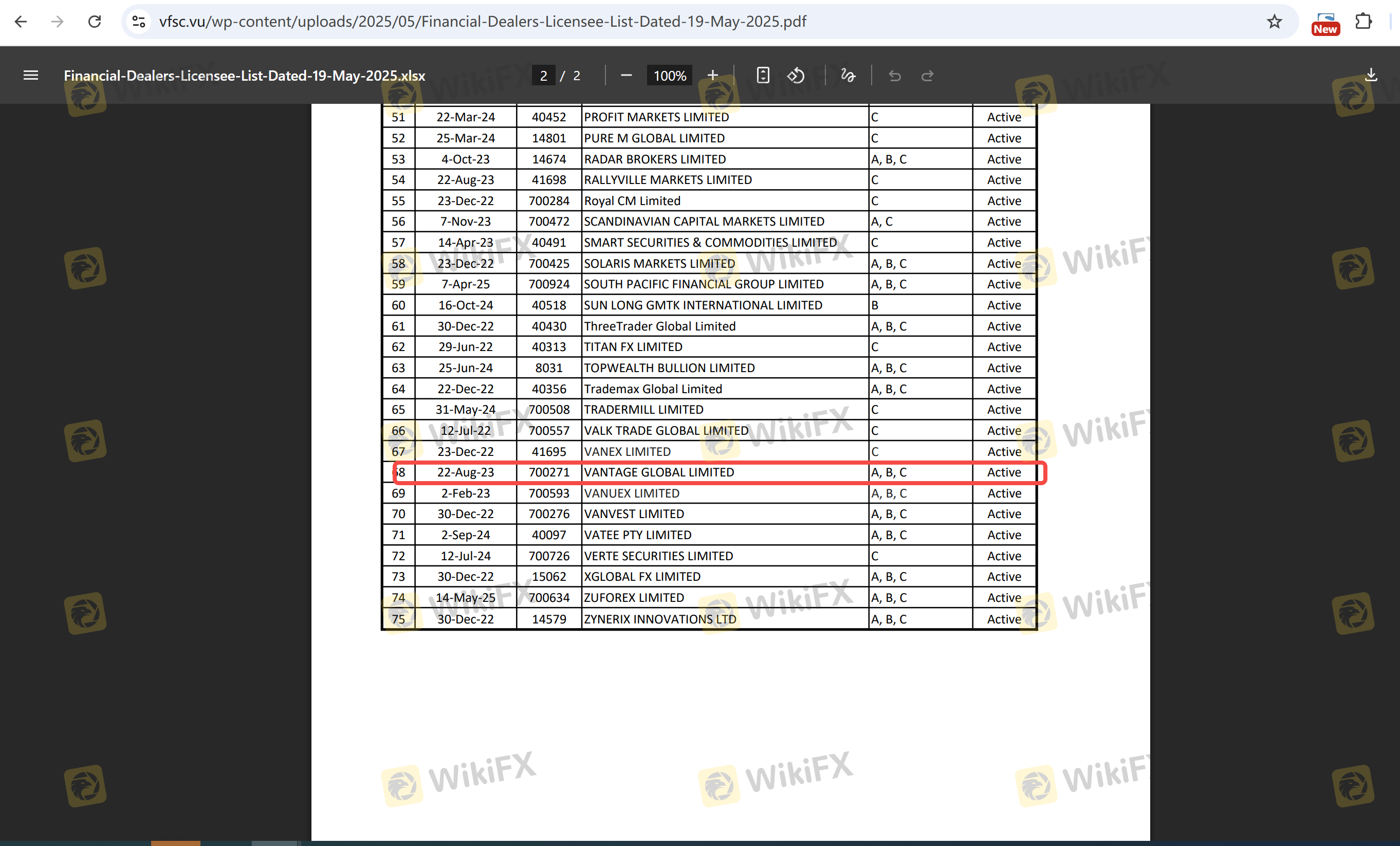Click the browser back arrow
The width and height of the screenshot is (1400, 846).
tap(21, 22)
